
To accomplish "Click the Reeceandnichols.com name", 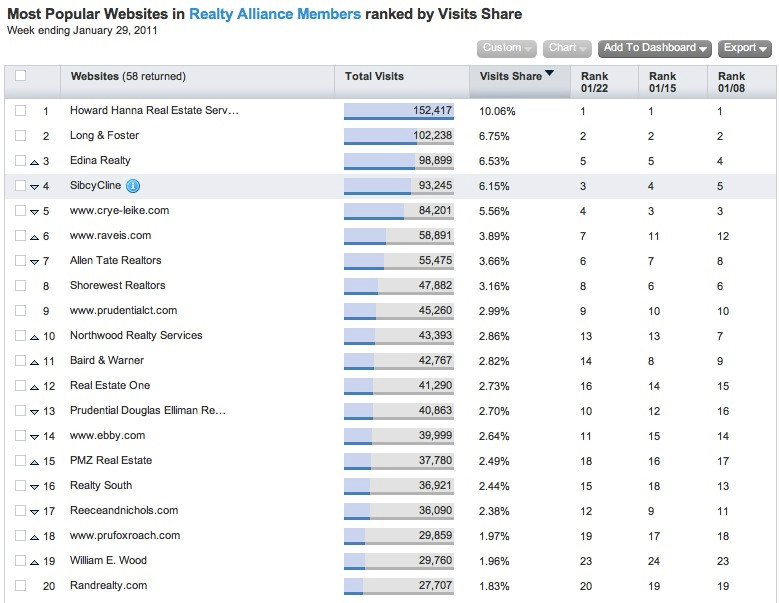I will tap(124, 511).
